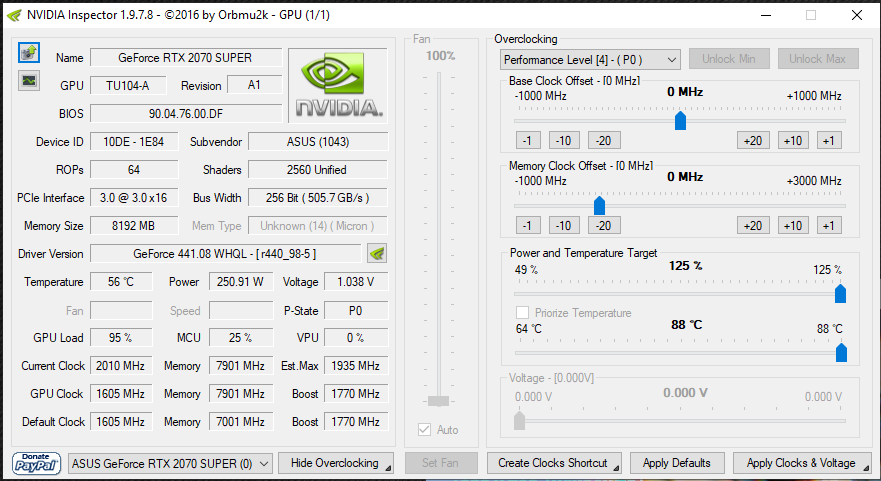Click the Voltage value 1.038 V
Screen dimensions: 881x481
[x=356, y=282]
